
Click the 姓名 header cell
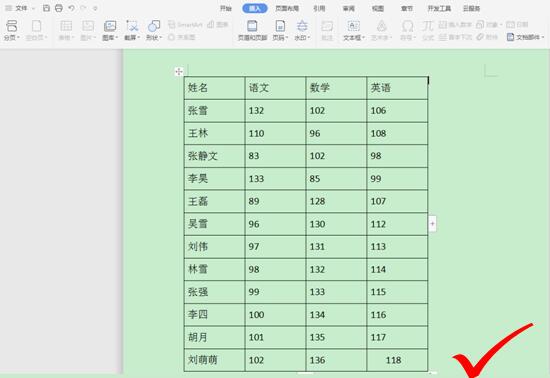[214, 88]
